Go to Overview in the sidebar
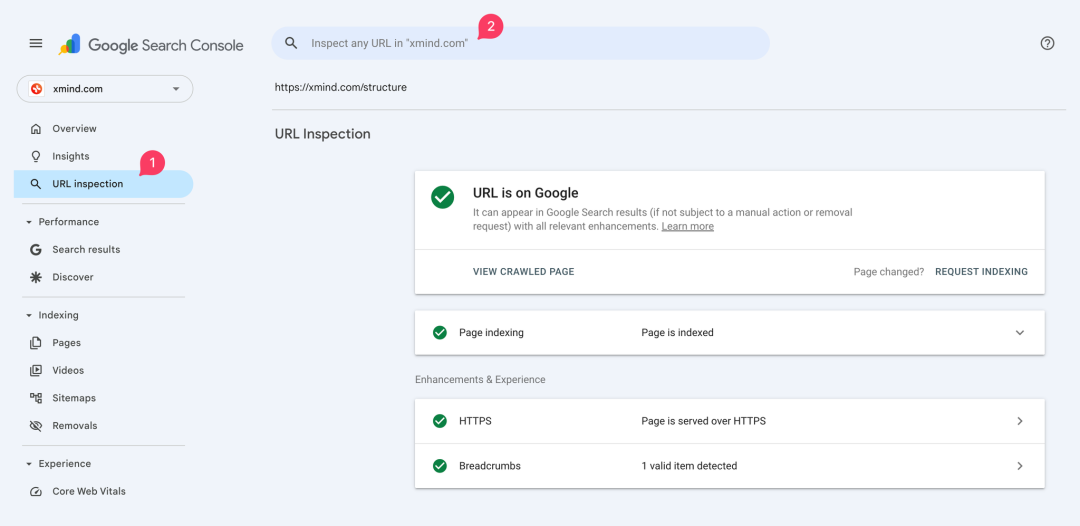The image size is (1080, 526). tap(103, 129)
